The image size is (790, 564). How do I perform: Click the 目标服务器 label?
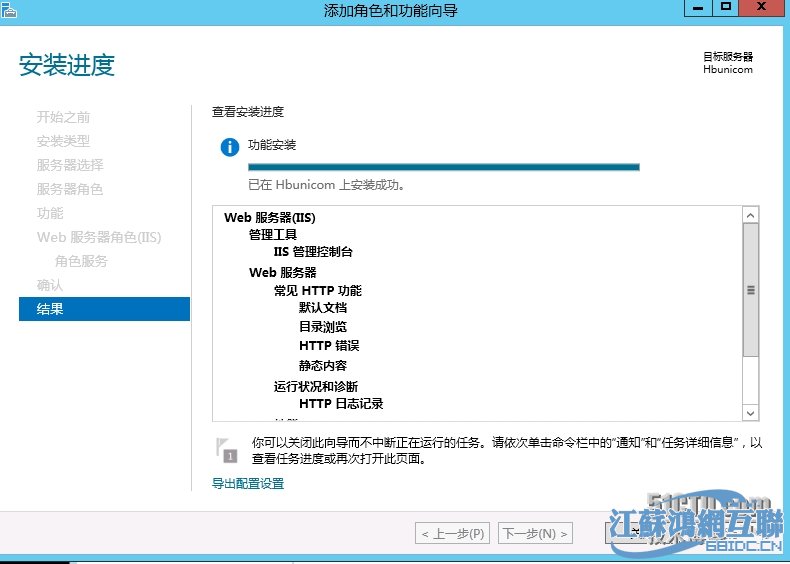[x=728, y=56]
